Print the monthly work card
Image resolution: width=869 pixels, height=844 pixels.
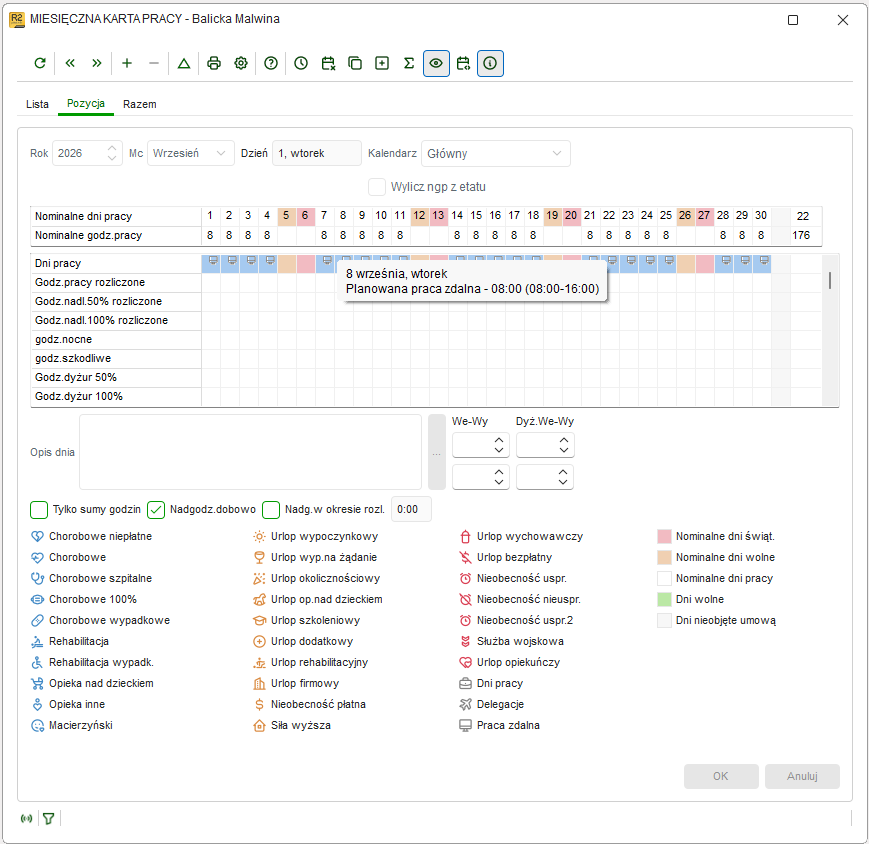point(214,63)
